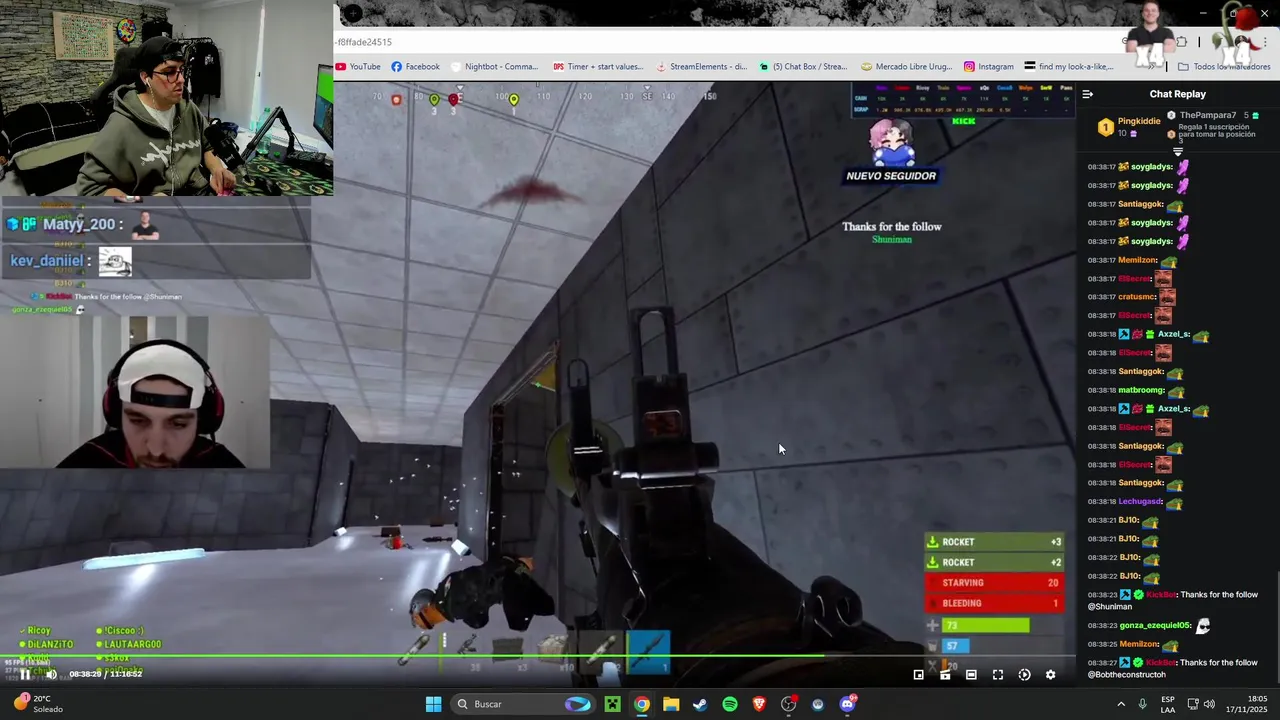The image size is (1280, 720).
Task: Click Lechugasd username in chat
Action: 1140,502
